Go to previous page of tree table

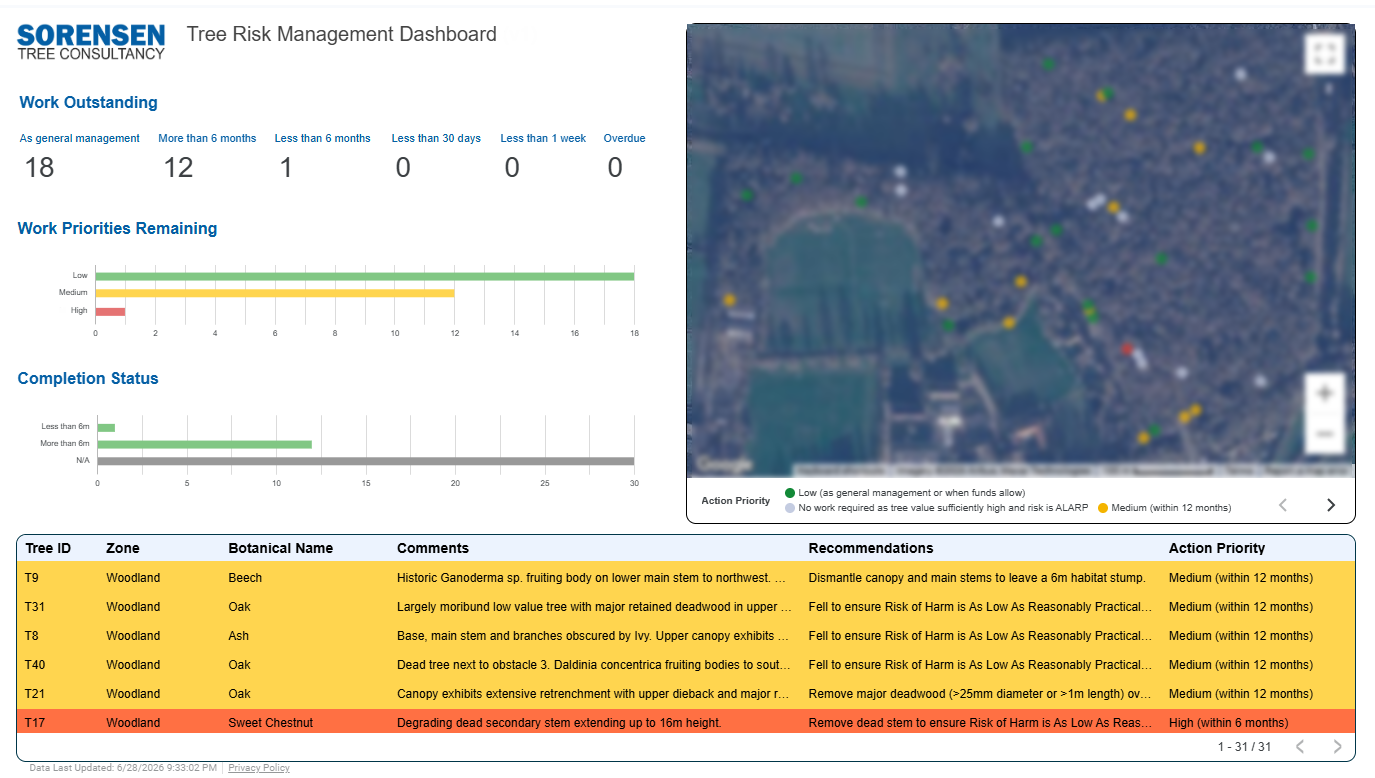point(1300,746)
